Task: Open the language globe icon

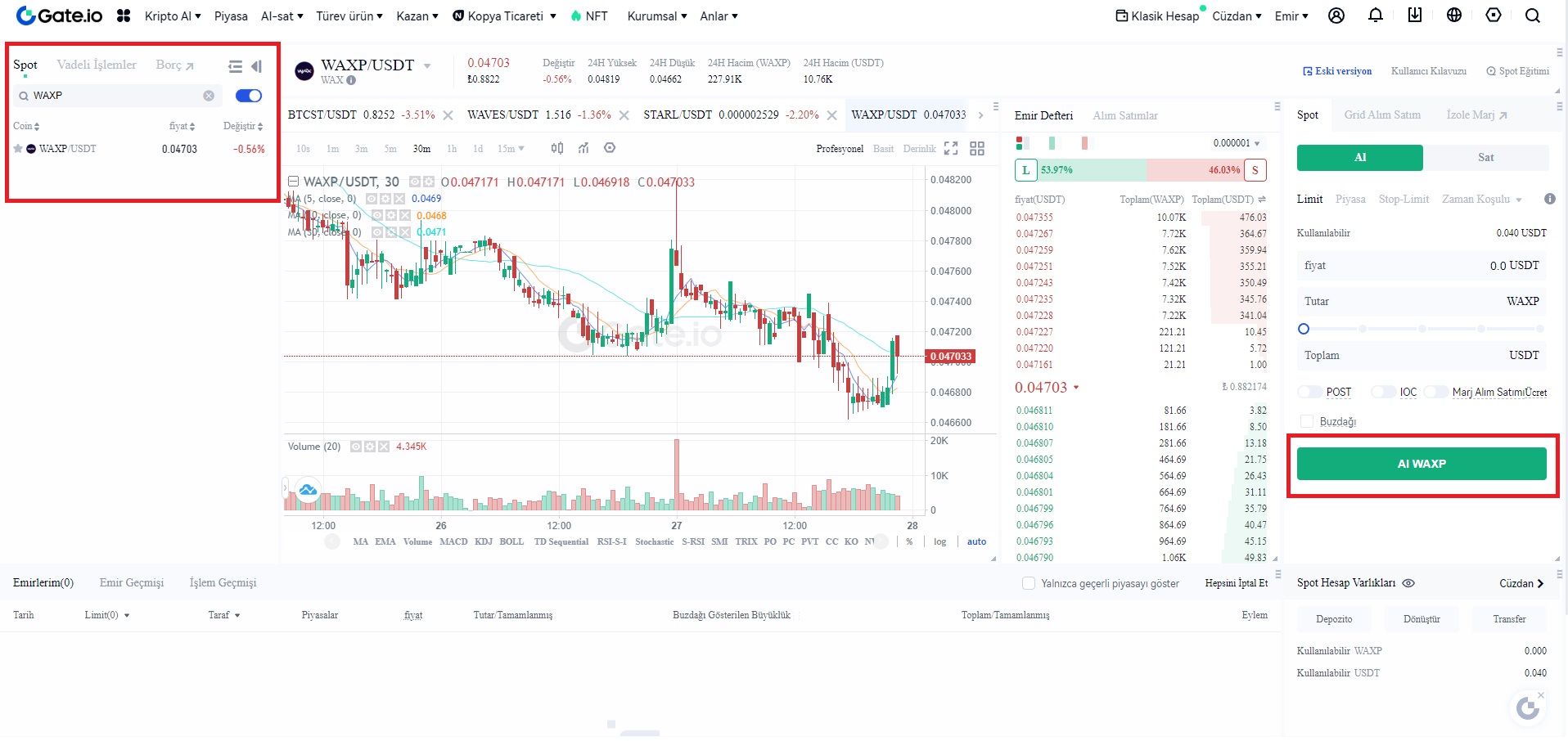Action: [1454, 16]
